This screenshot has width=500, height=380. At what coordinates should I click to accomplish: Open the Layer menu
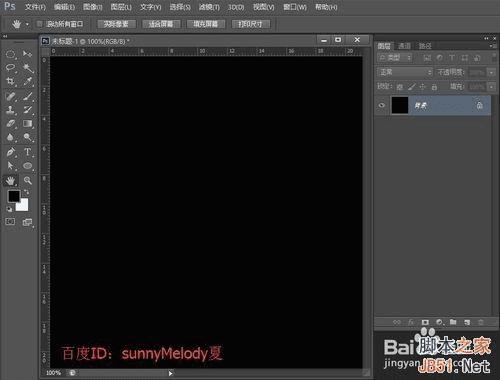coord(121,7)
